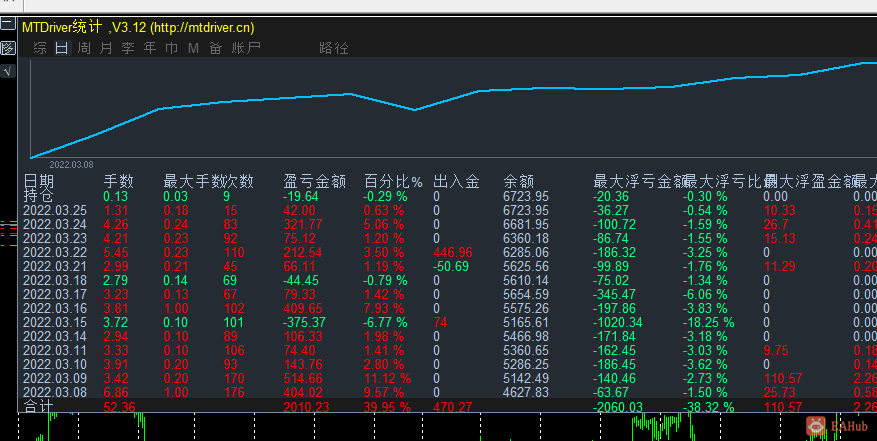Click the 514.66 profit value
Viewport: 877px width, 441px height.
pyautogui.click(x=303, y=378)
